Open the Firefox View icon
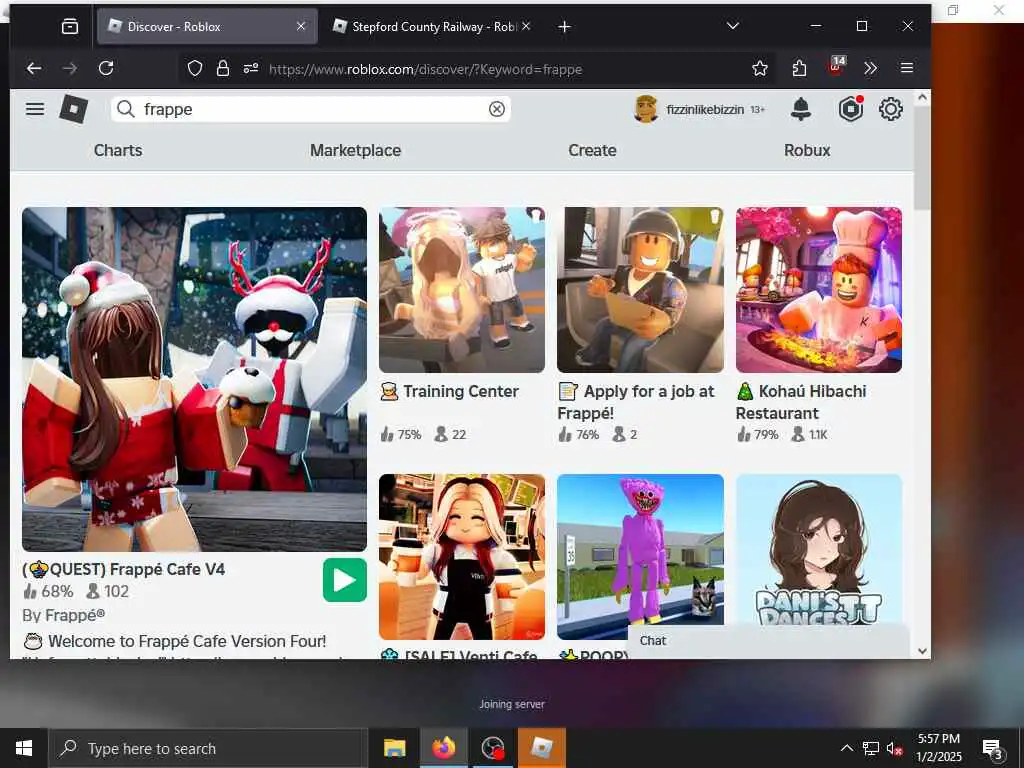The image size is (1024, 768). pos(70,27)
